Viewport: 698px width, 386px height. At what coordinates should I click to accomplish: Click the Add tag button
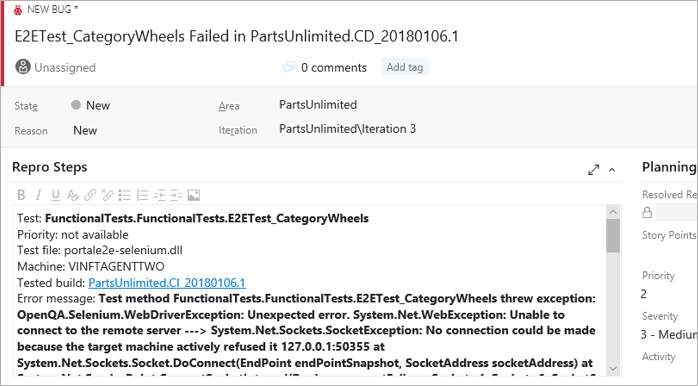tap(405, 67)
